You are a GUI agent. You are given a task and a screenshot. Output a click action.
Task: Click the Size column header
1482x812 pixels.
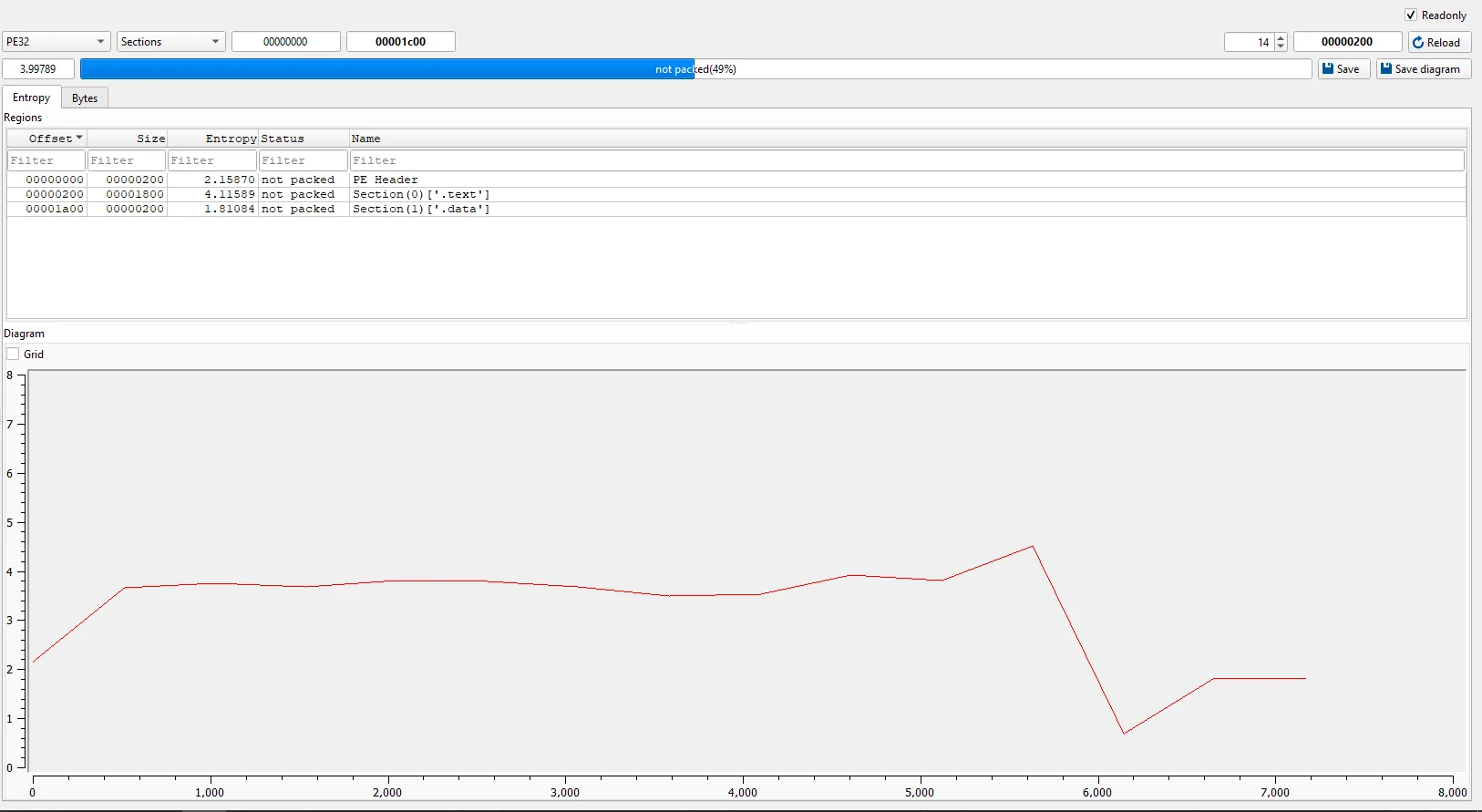pos(150,139)
